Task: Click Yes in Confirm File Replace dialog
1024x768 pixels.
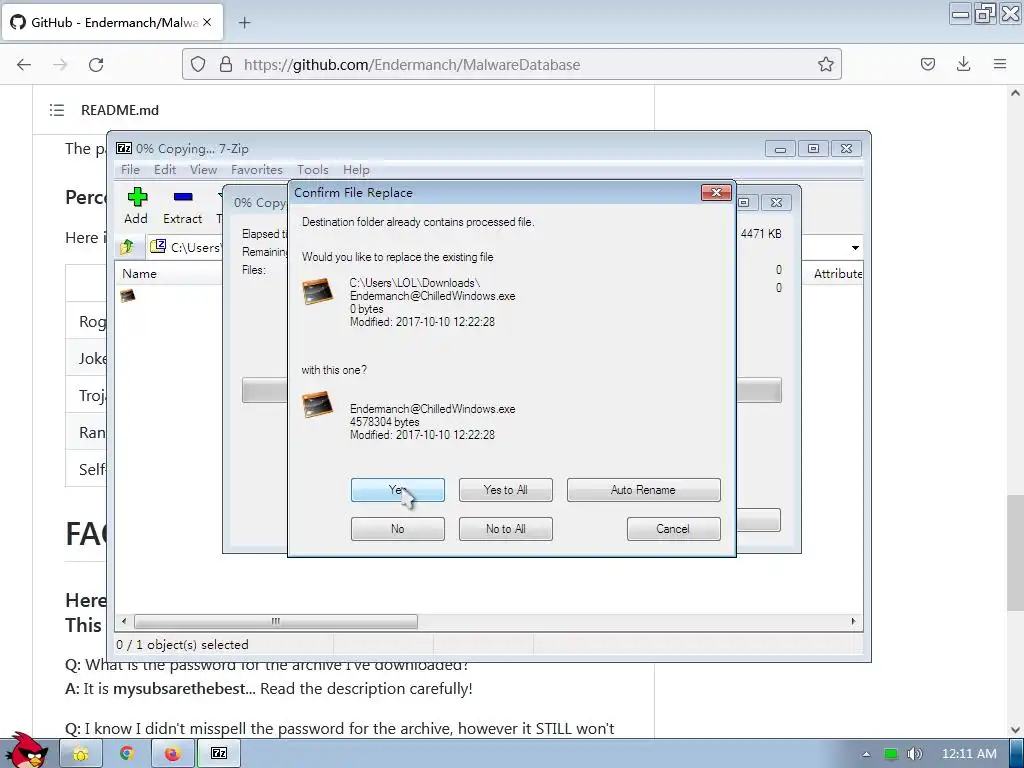Action: click(397, 490)
